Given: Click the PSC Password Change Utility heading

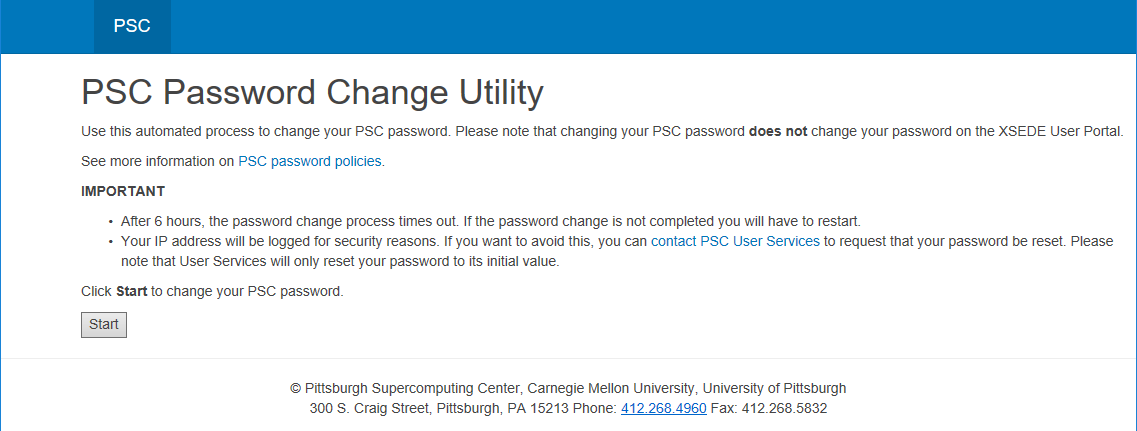Looking at the screenshot, I should 312,93.
